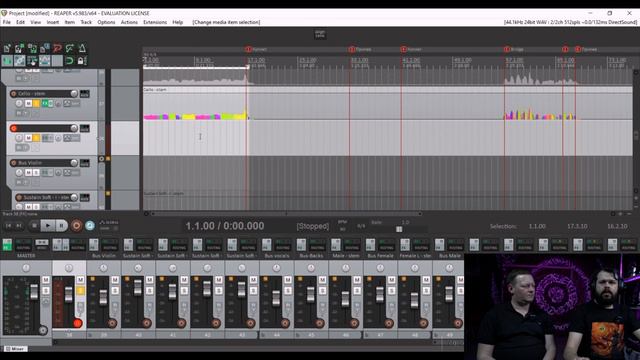Collapse the Bus Violin folder icon
Screen dimensions: 640x360
pos(102,159)
